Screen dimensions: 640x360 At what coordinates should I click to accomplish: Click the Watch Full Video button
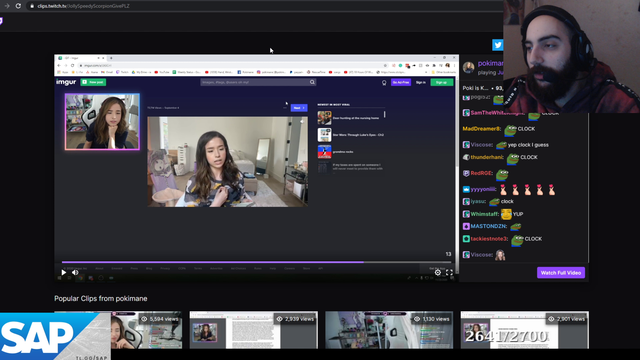point(560,273)
